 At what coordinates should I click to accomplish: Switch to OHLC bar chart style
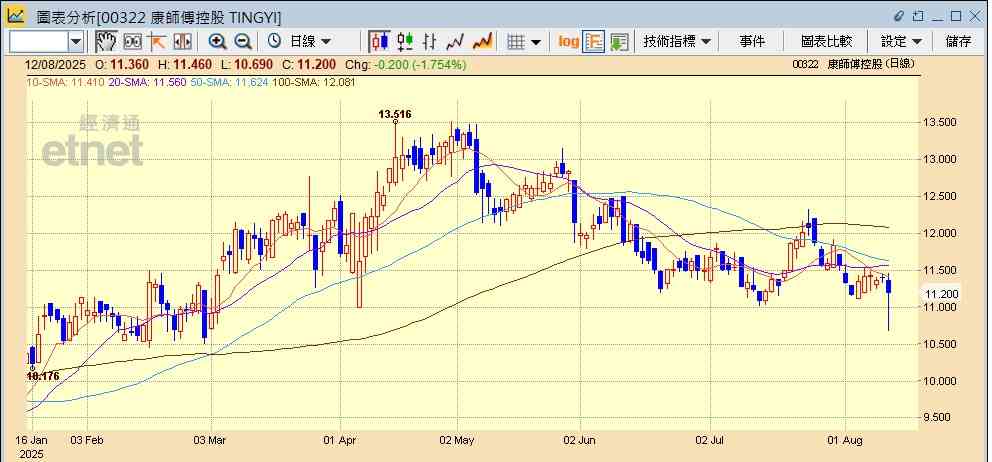430,42
